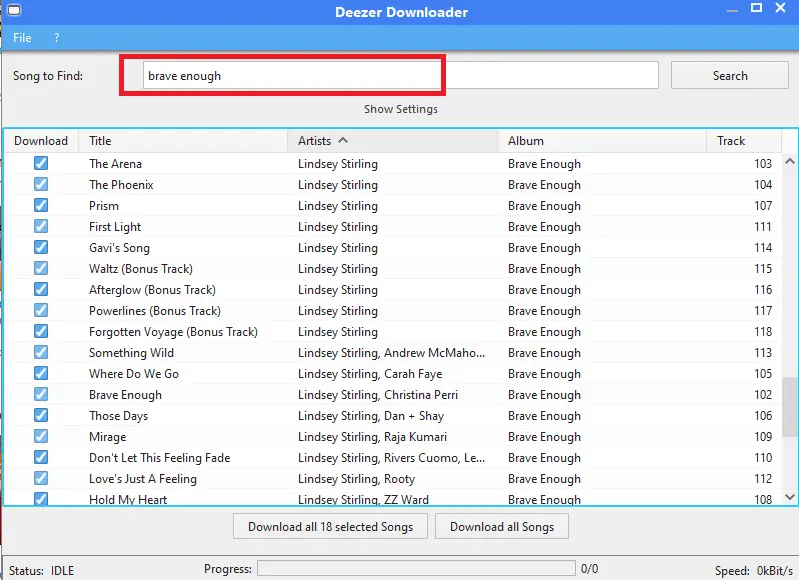Viewport: 799px width, 580px height.
Task: Select the title 'The Arena'
Action: click(115, 164)
